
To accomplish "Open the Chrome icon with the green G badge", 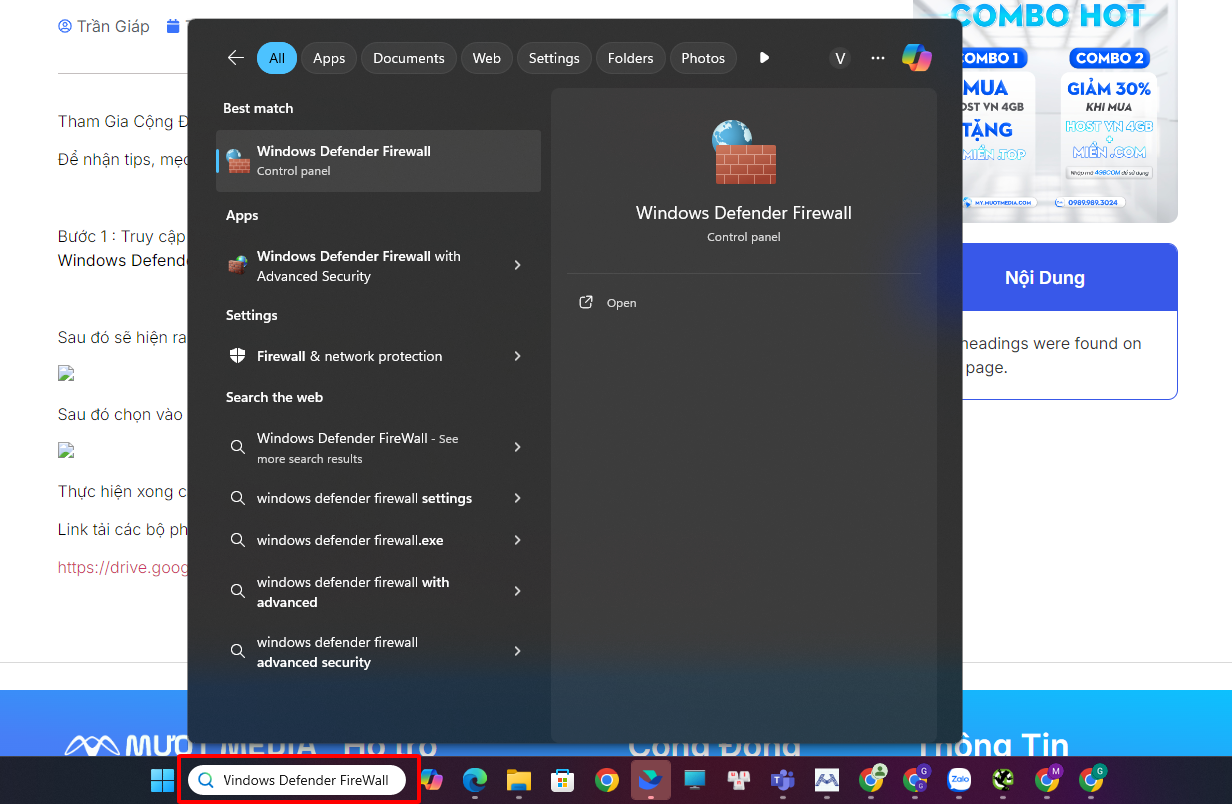I will (1092, 780).
